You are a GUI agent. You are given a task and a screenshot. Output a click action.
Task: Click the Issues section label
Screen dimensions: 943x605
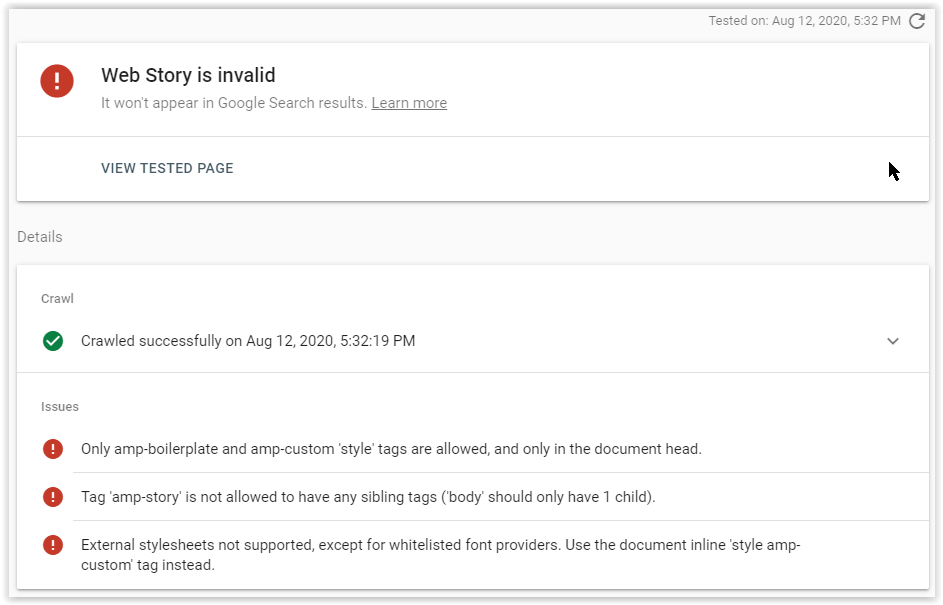(60, 407)
